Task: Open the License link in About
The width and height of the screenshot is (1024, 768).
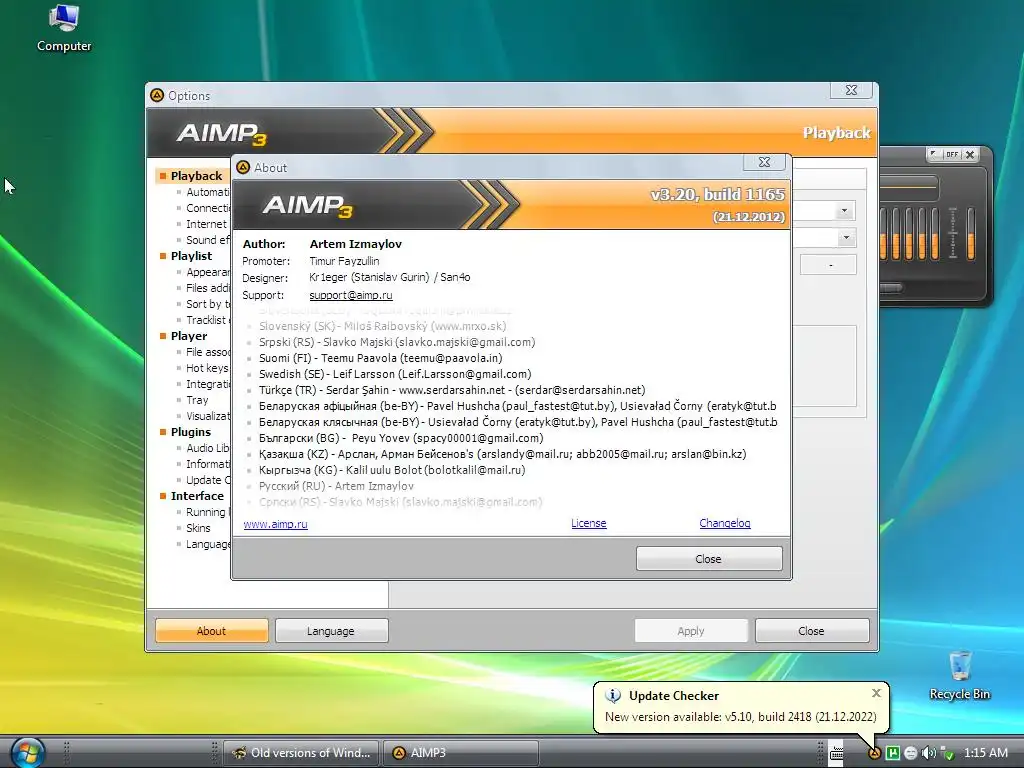Action: [x=588, y=523]
